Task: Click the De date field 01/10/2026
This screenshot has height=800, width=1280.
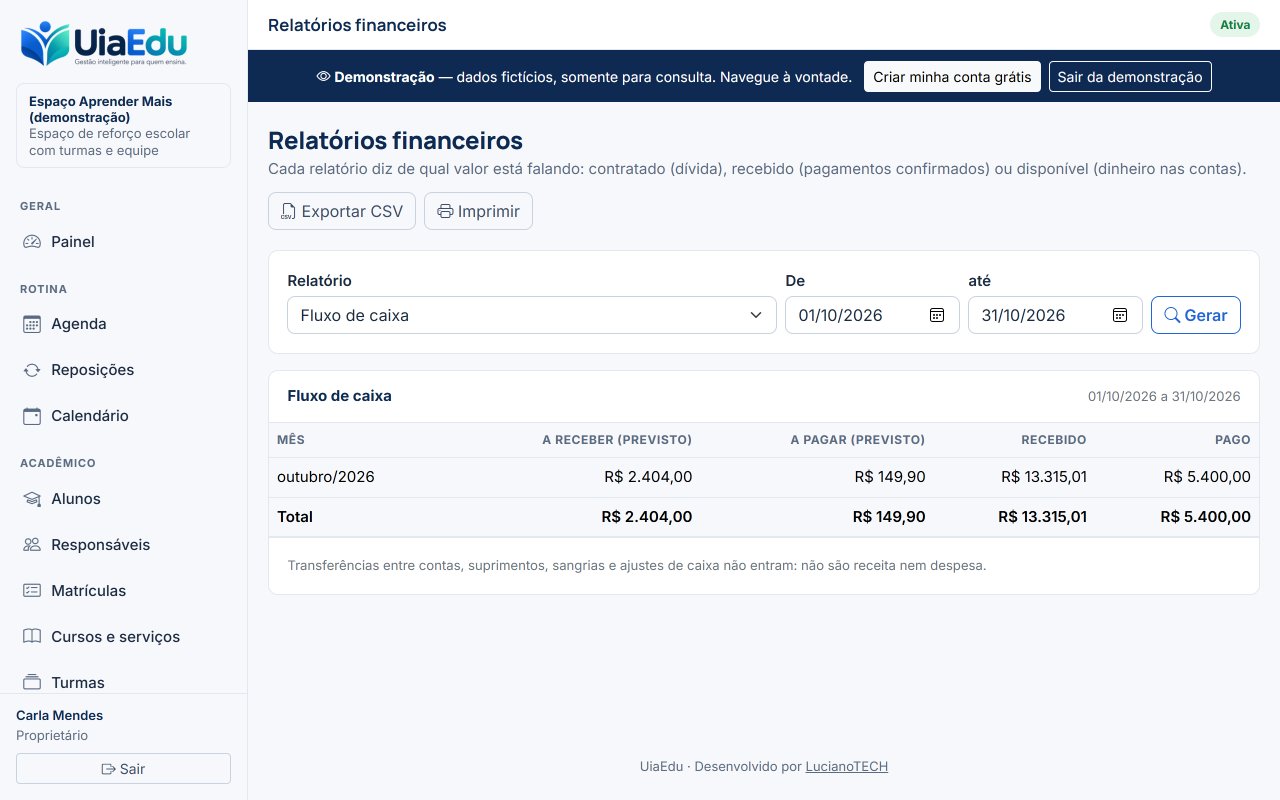Action: click(872, 315)
